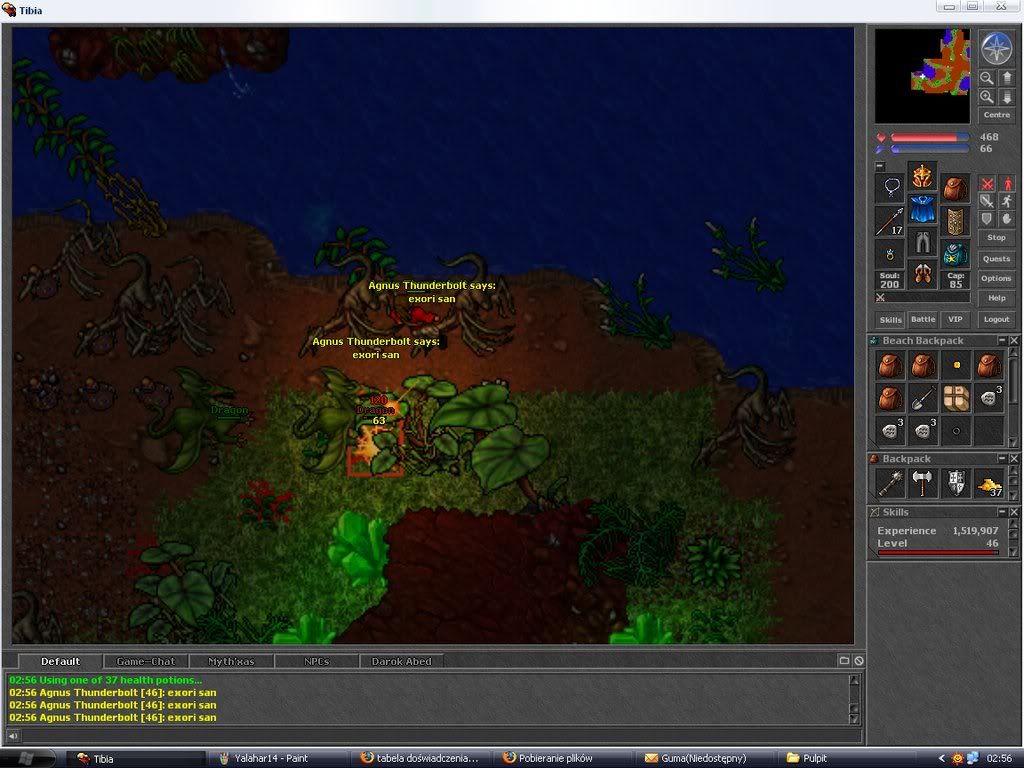
Task: Collapse the equipment inventory panel
Action: click(880, 167)
